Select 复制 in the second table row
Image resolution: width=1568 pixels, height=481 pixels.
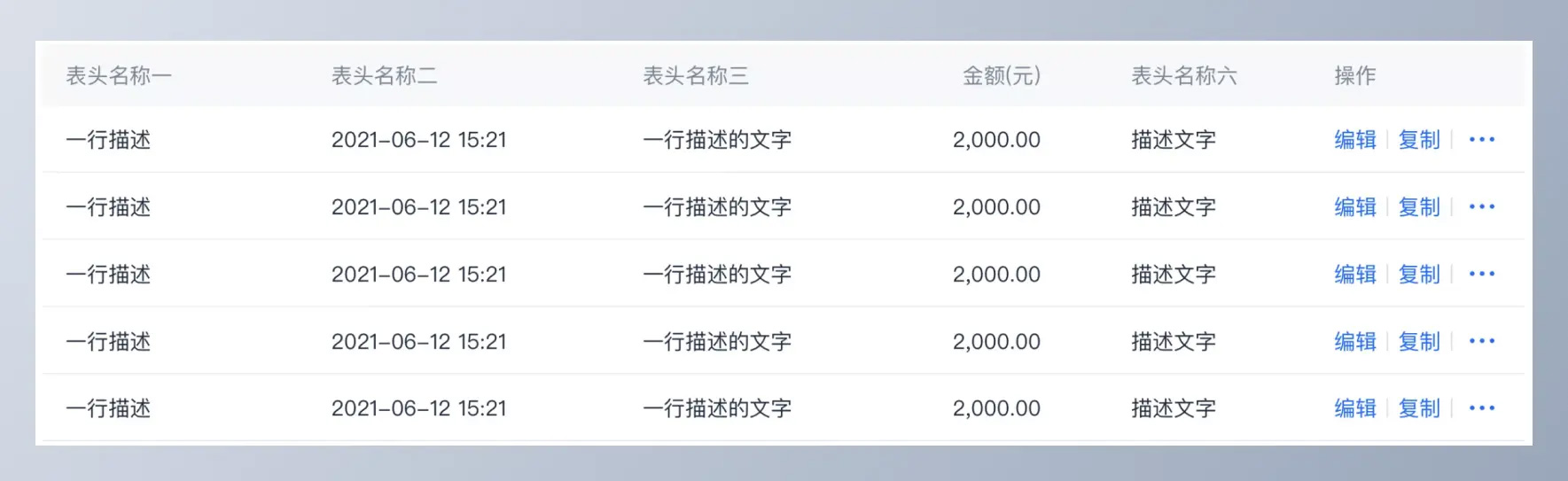pyautogui.click(x=1419, y=207)
